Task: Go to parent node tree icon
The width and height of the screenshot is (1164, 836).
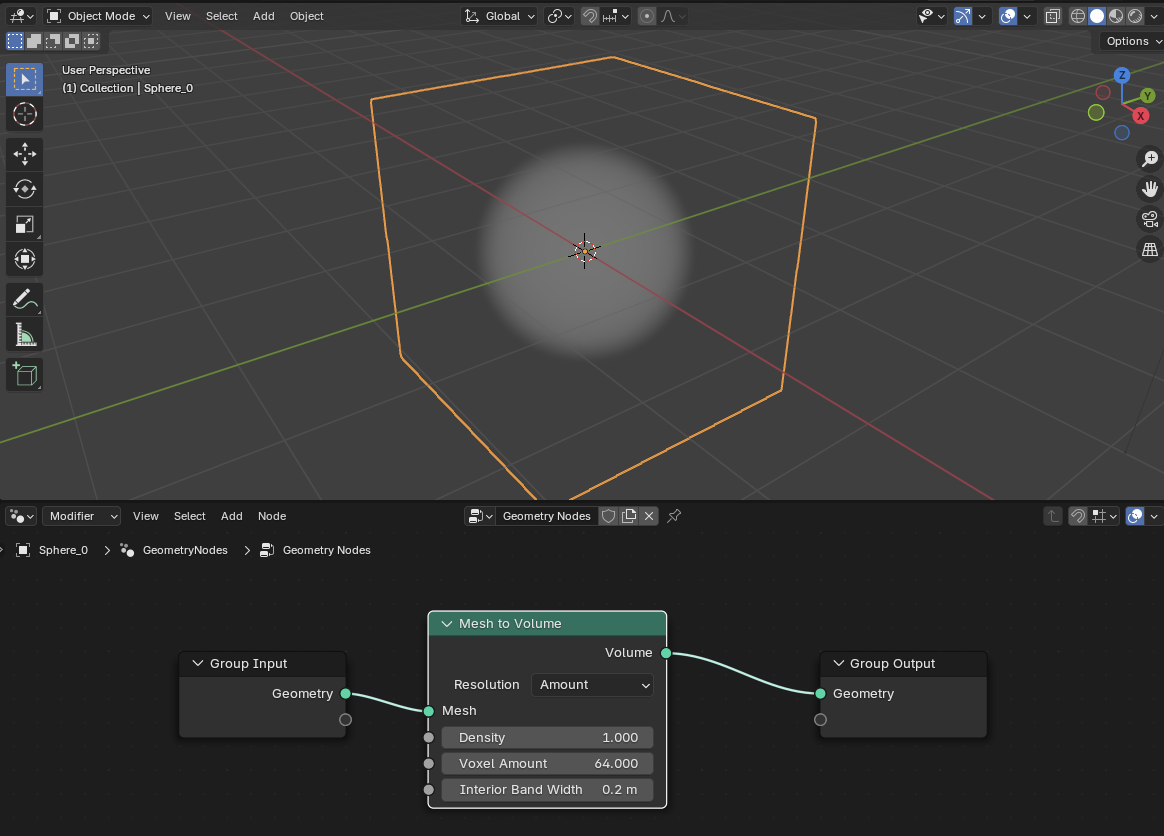Action: pos(1053,516)
